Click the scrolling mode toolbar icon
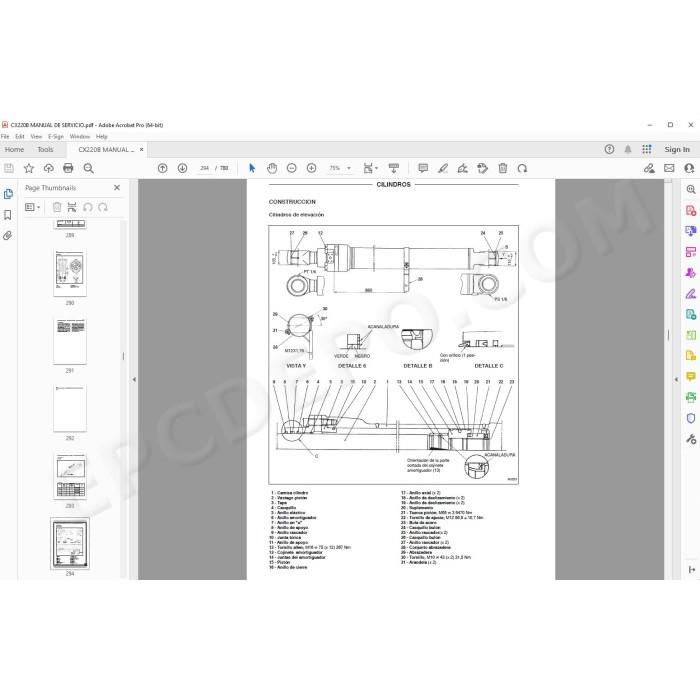The image size is (700, 700). pyautogui.click(x=394, y=168)
